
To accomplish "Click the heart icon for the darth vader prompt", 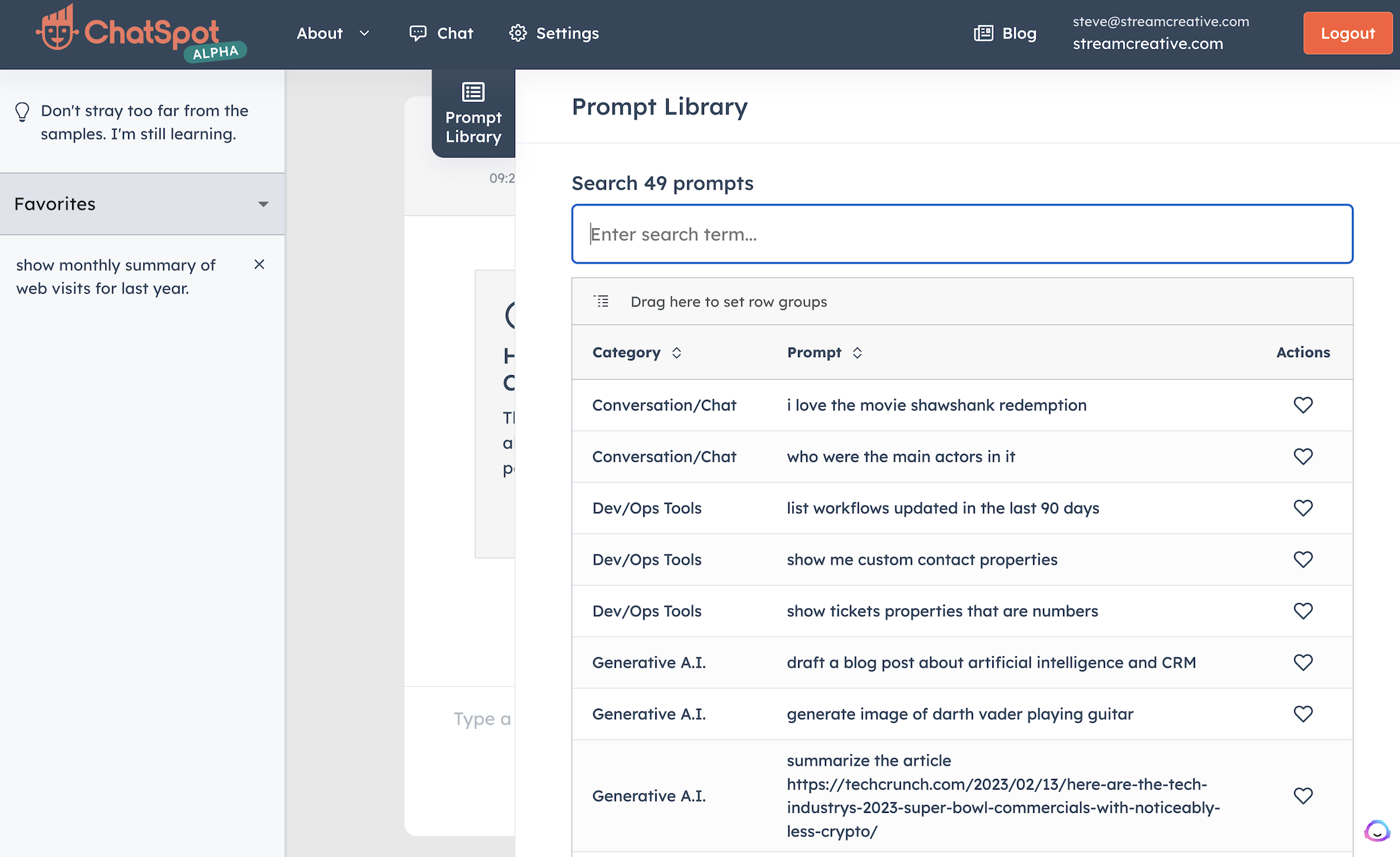I will coord(1303,713).
